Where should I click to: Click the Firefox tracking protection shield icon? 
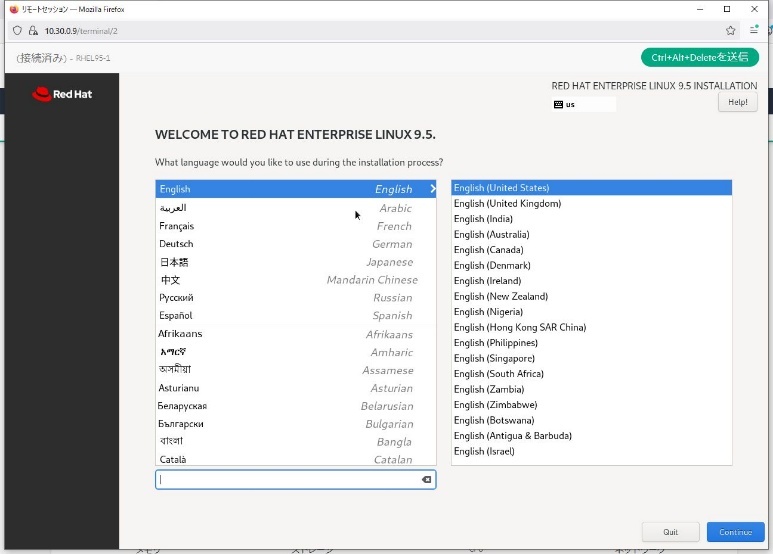pos(18,31)
